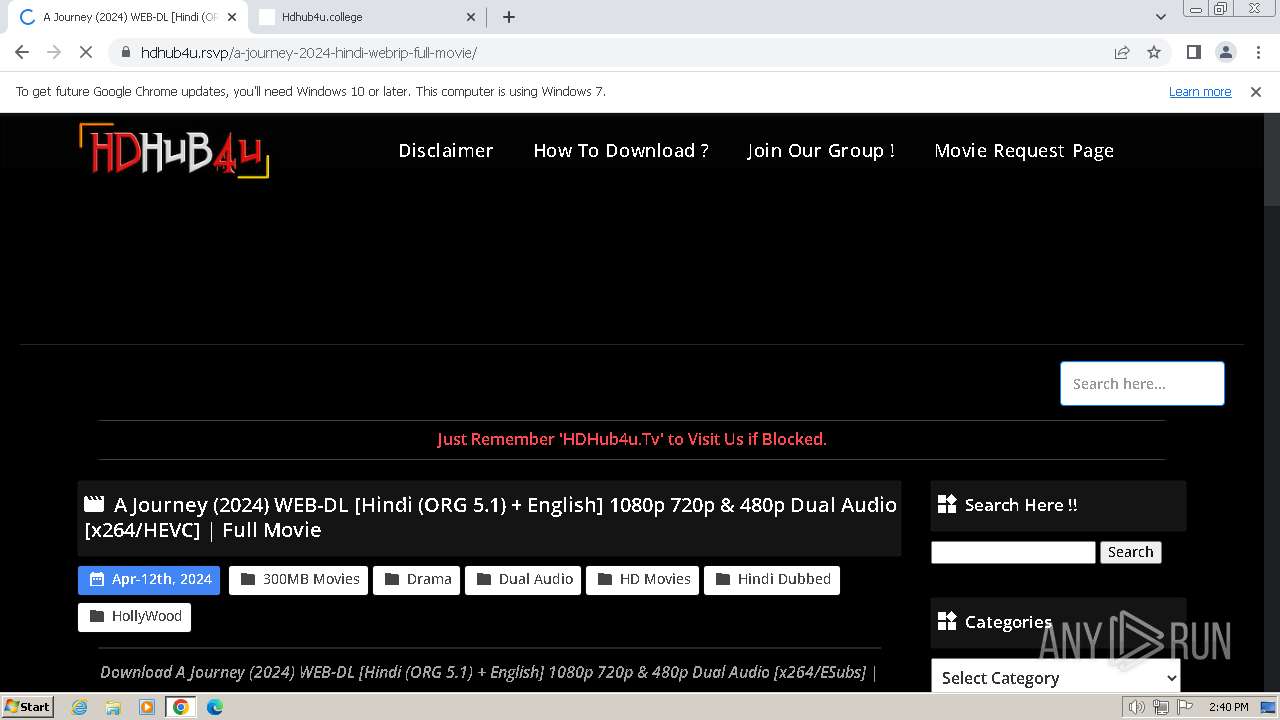This screenshot has width=1280, height=720.
Task: Open site info padlock icon
Action: (125, 52)
